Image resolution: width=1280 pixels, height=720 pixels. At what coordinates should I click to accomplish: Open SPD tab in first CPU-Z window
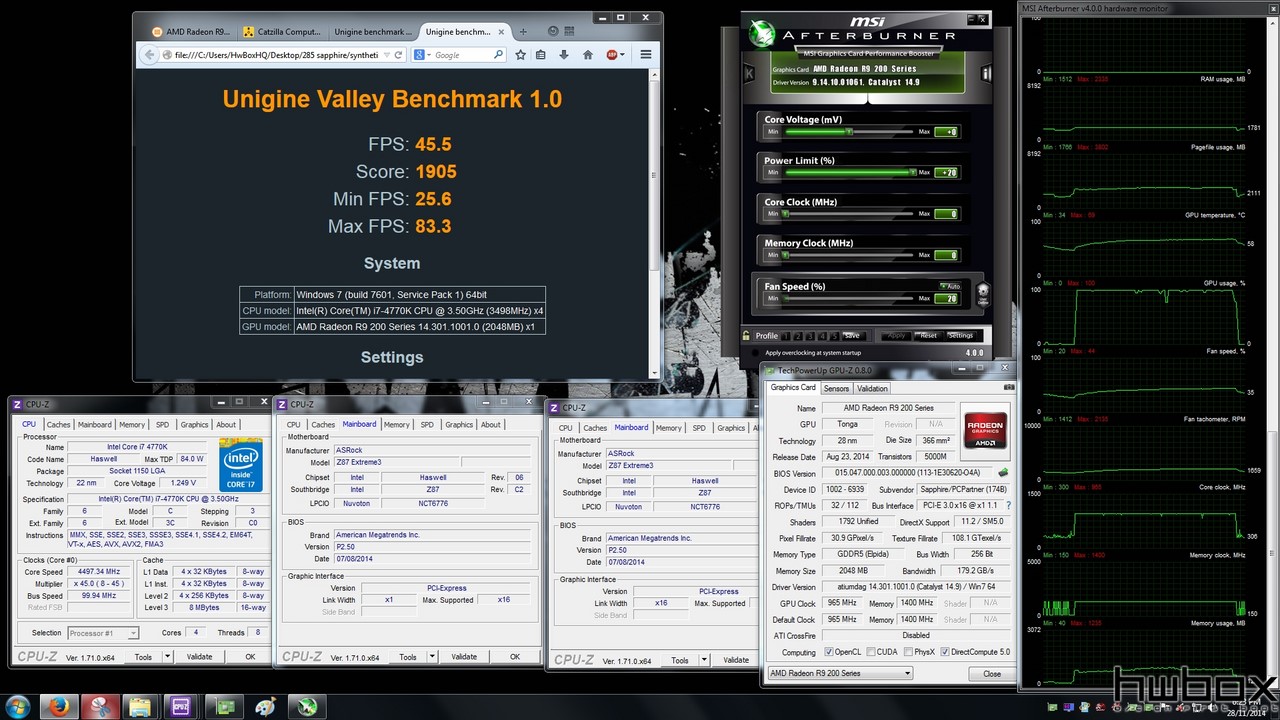tap(162, 424)
